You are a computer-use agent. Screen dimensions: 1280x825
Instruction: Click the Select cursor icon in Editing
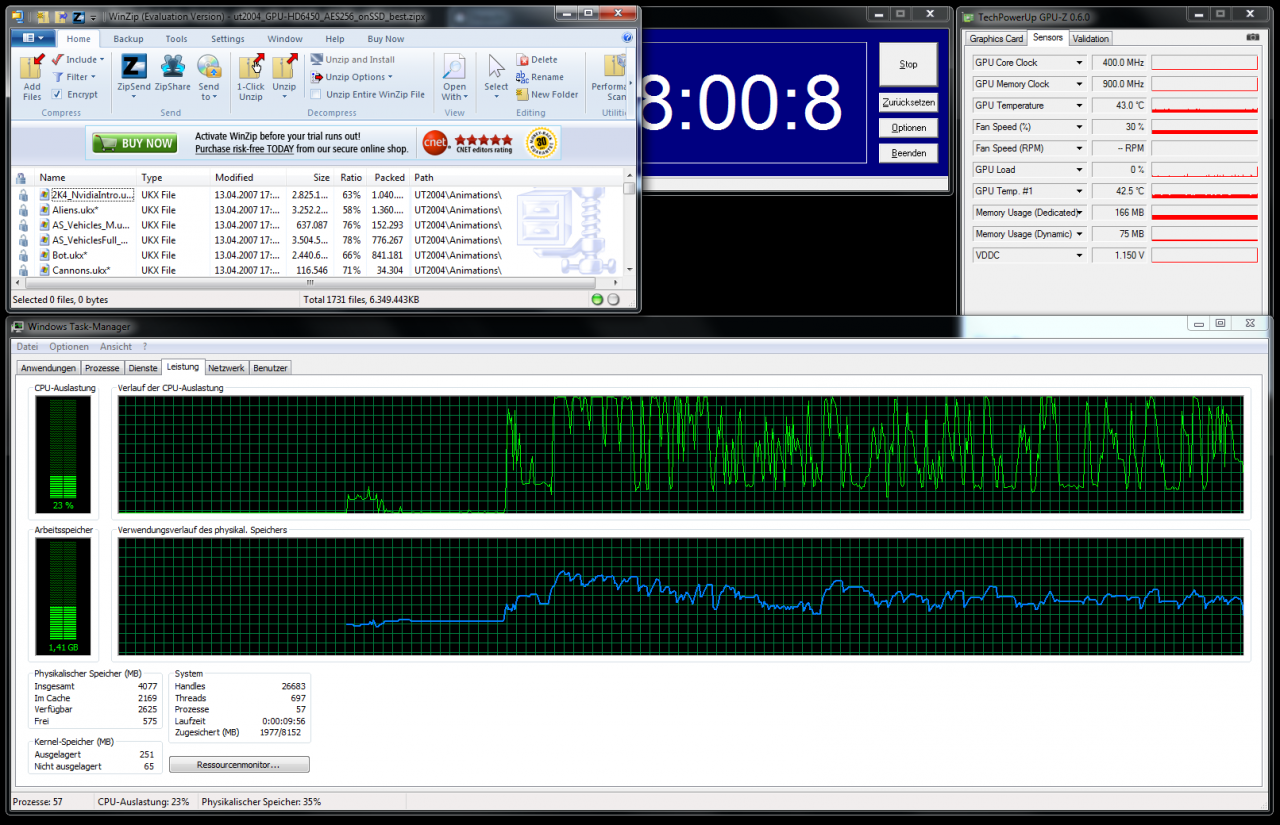(496, 67)
